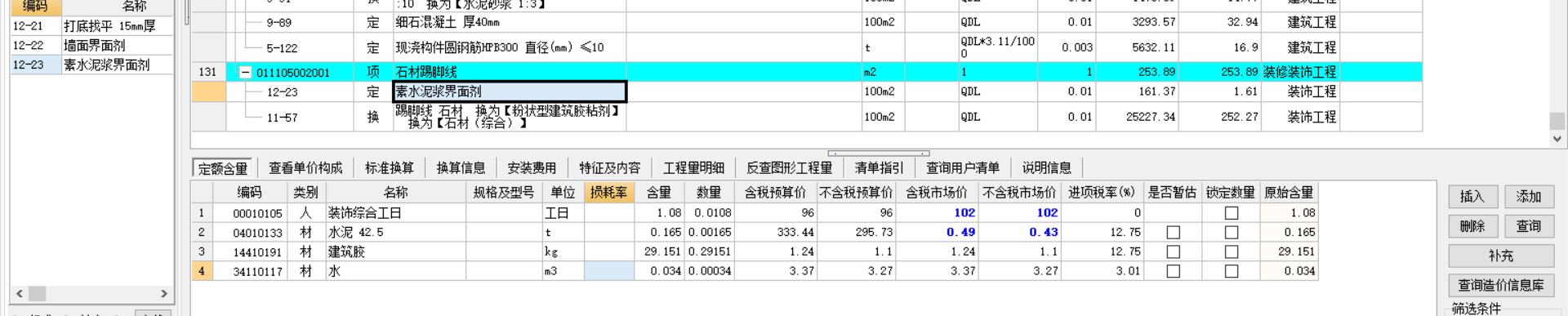Select quota 12-23 素水泥浆界面剂 in list
The height and width of the screenshot is (316, 1568).
tap(91, 65)
